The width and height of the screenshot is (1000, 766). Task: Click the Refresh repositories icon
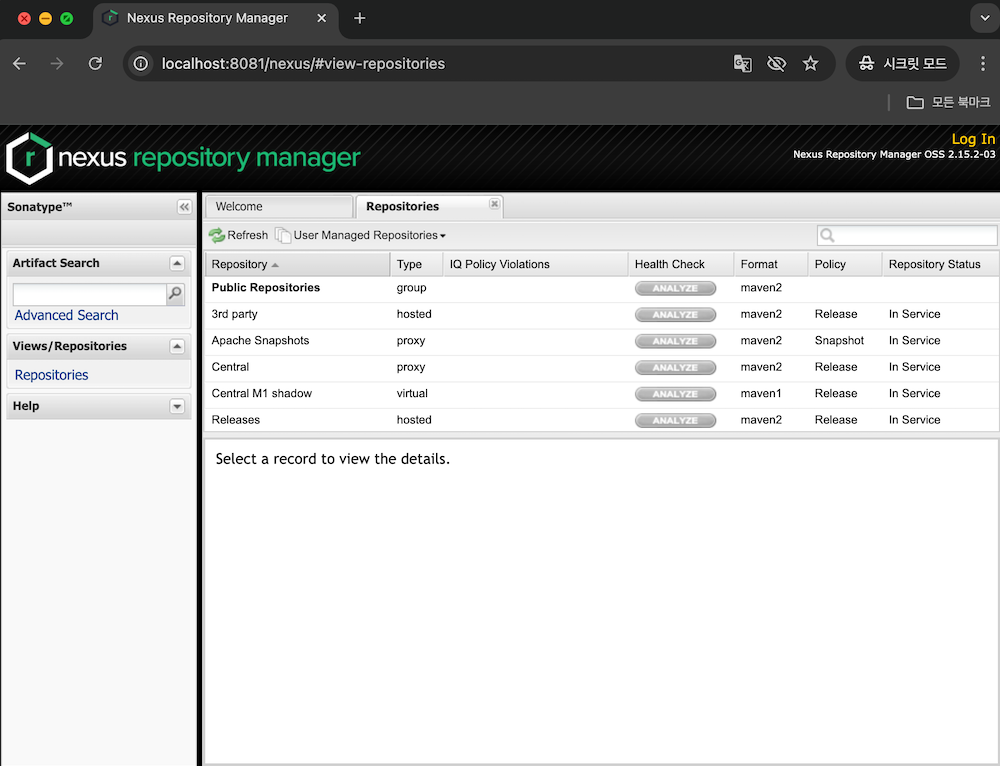click(x=217, y=235)
